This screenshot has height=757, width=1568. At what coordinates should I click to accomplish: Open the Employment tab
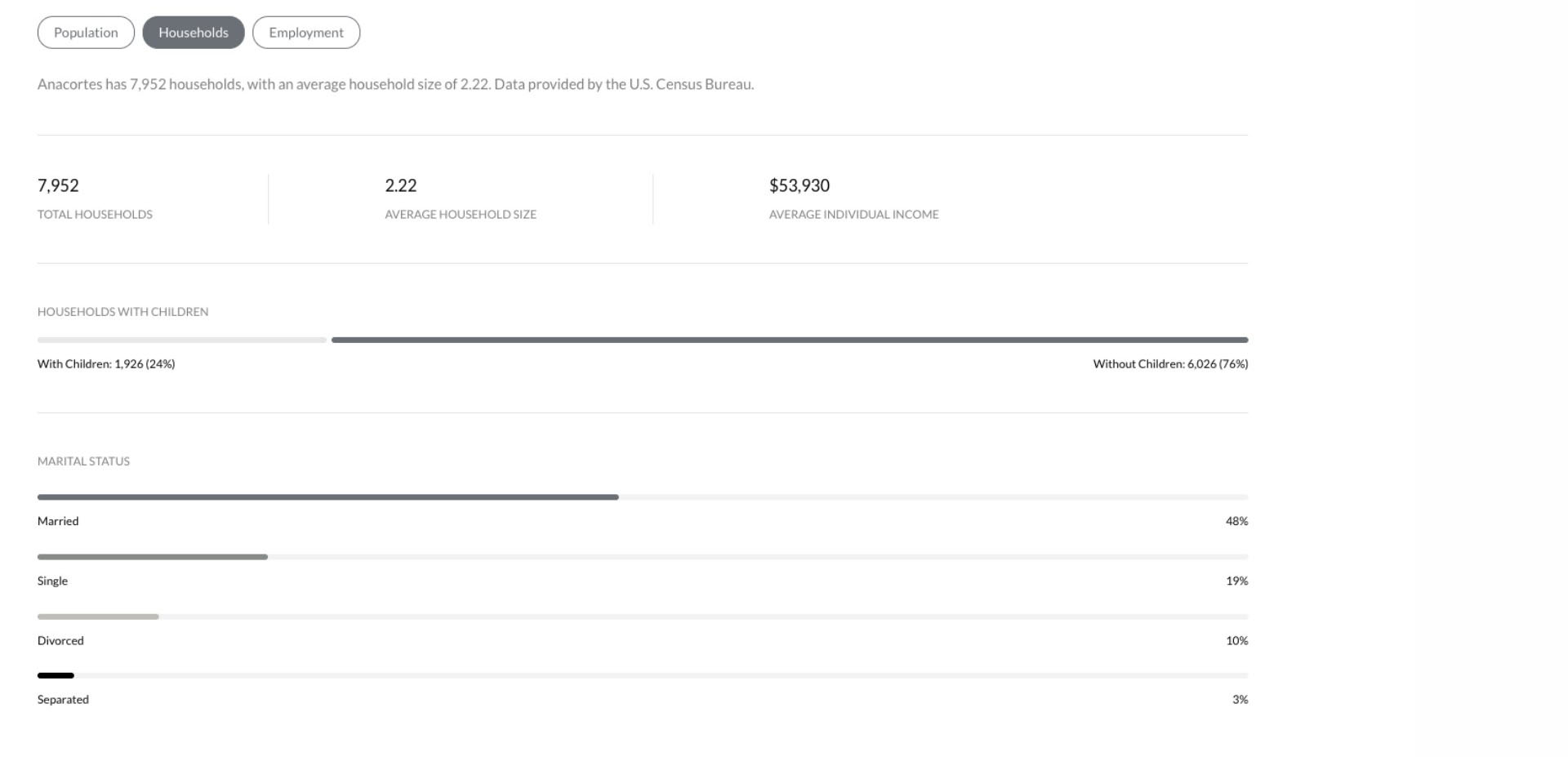coord(306,33)
